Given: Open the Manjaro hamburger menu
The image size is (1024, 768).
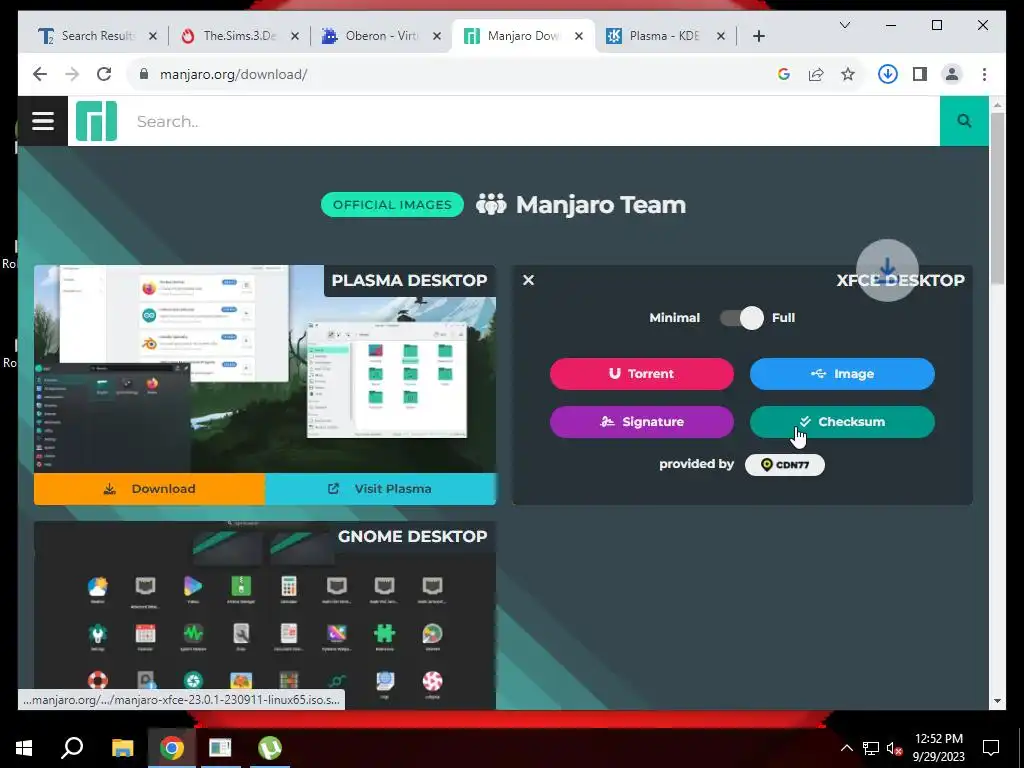Looking at the screenshot, I should coord(42,121).
